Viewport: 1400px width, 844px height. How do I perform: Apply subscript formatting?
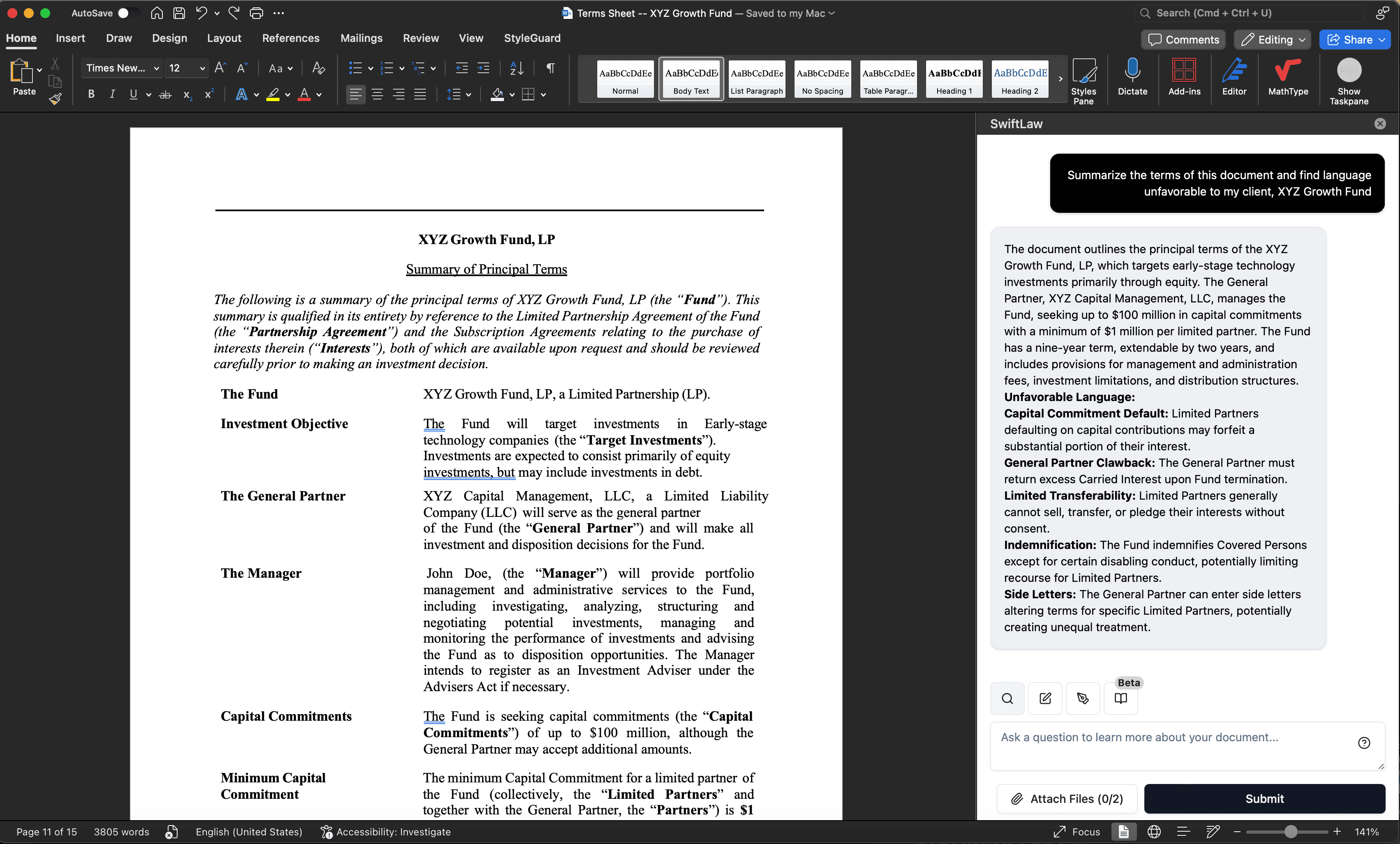coord(187,95)
